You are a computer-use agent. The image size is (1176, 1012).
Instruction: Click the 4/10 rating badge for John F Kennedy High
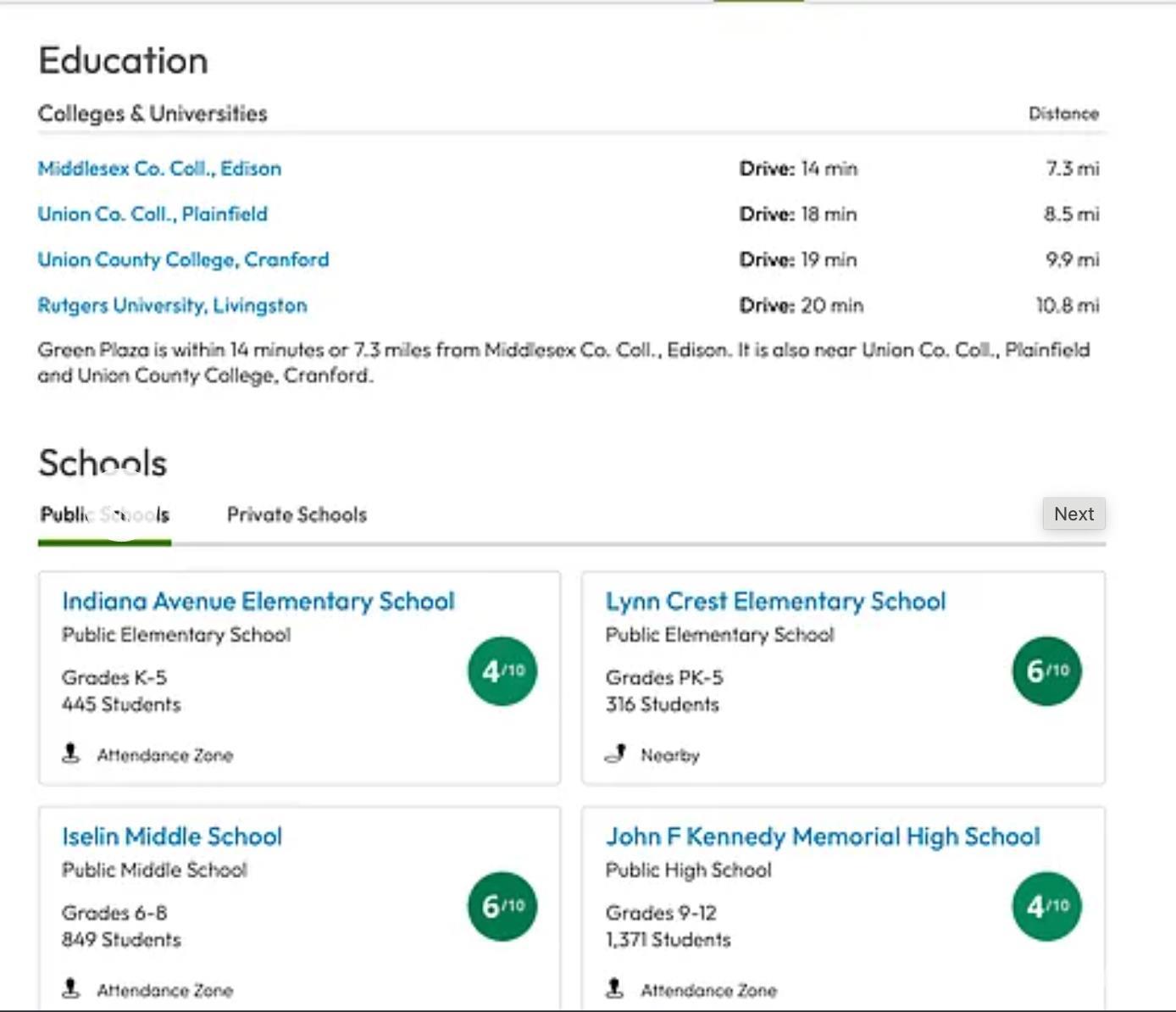click(1047, 906)
